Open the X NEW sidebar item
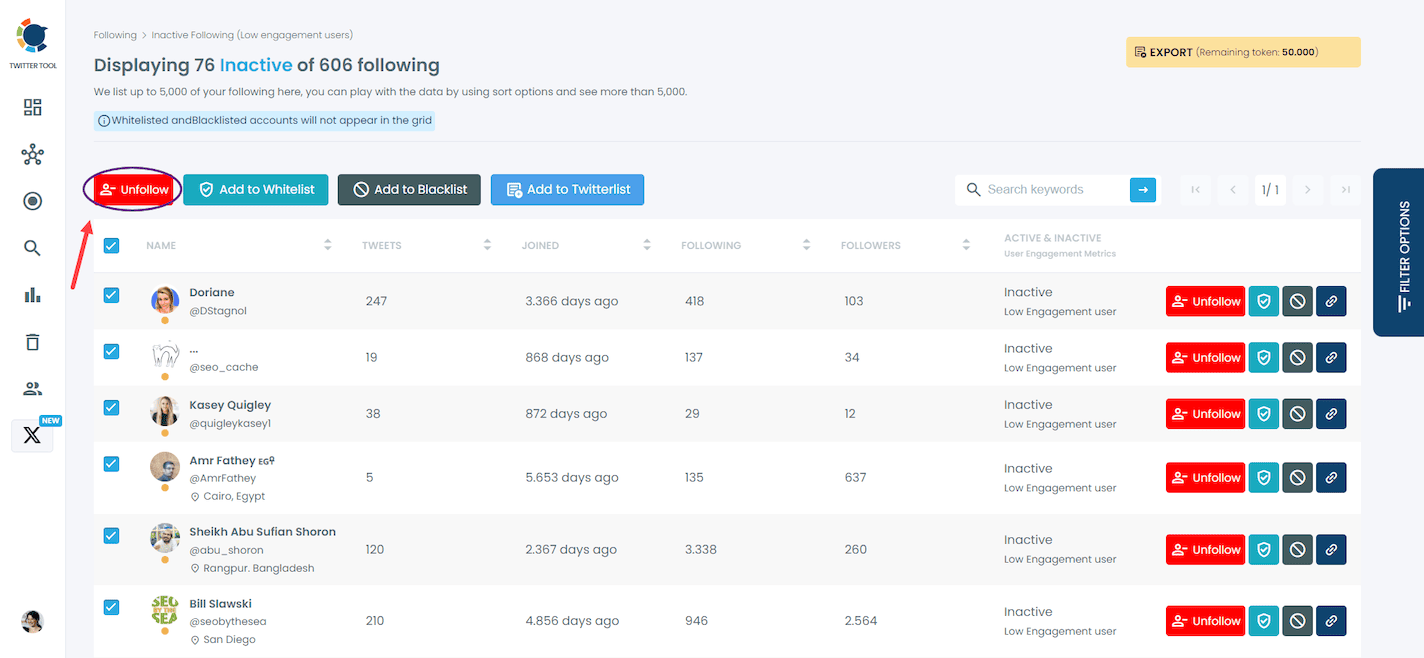Viewport: 1424px width, 658px height. click(32, 436)
